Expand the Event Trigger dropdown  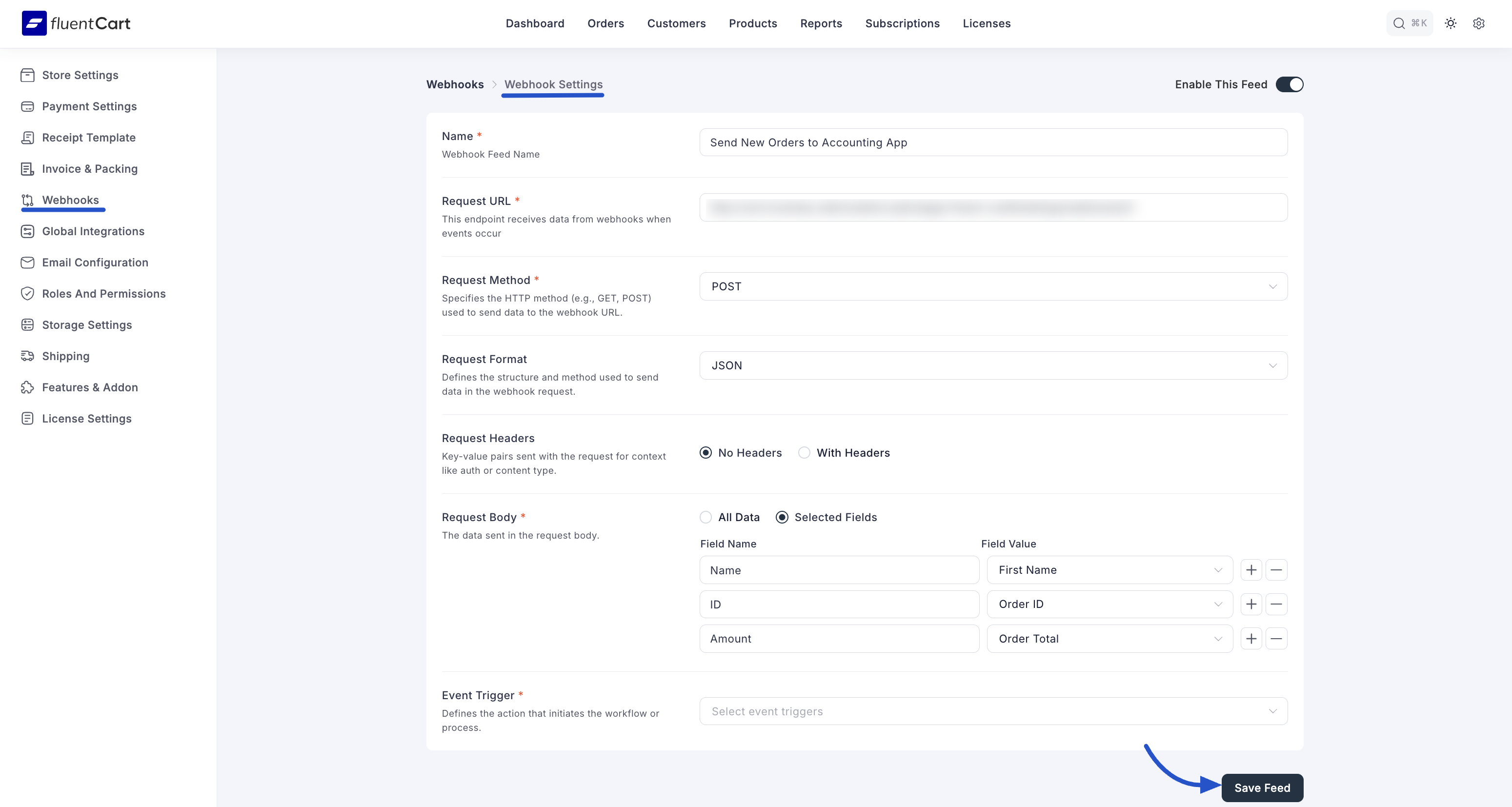click(993, 711)
